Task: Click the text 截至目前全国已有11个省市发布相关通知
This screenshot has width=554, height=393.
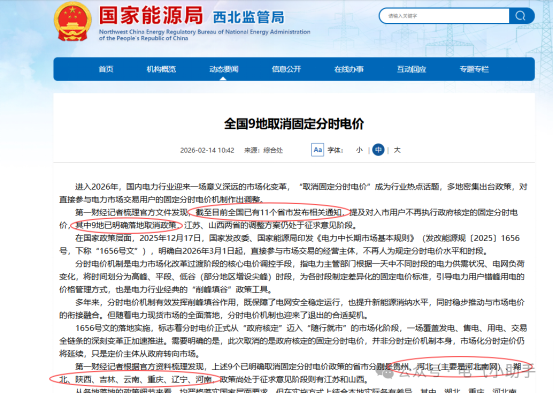Action: coord(269,212)
